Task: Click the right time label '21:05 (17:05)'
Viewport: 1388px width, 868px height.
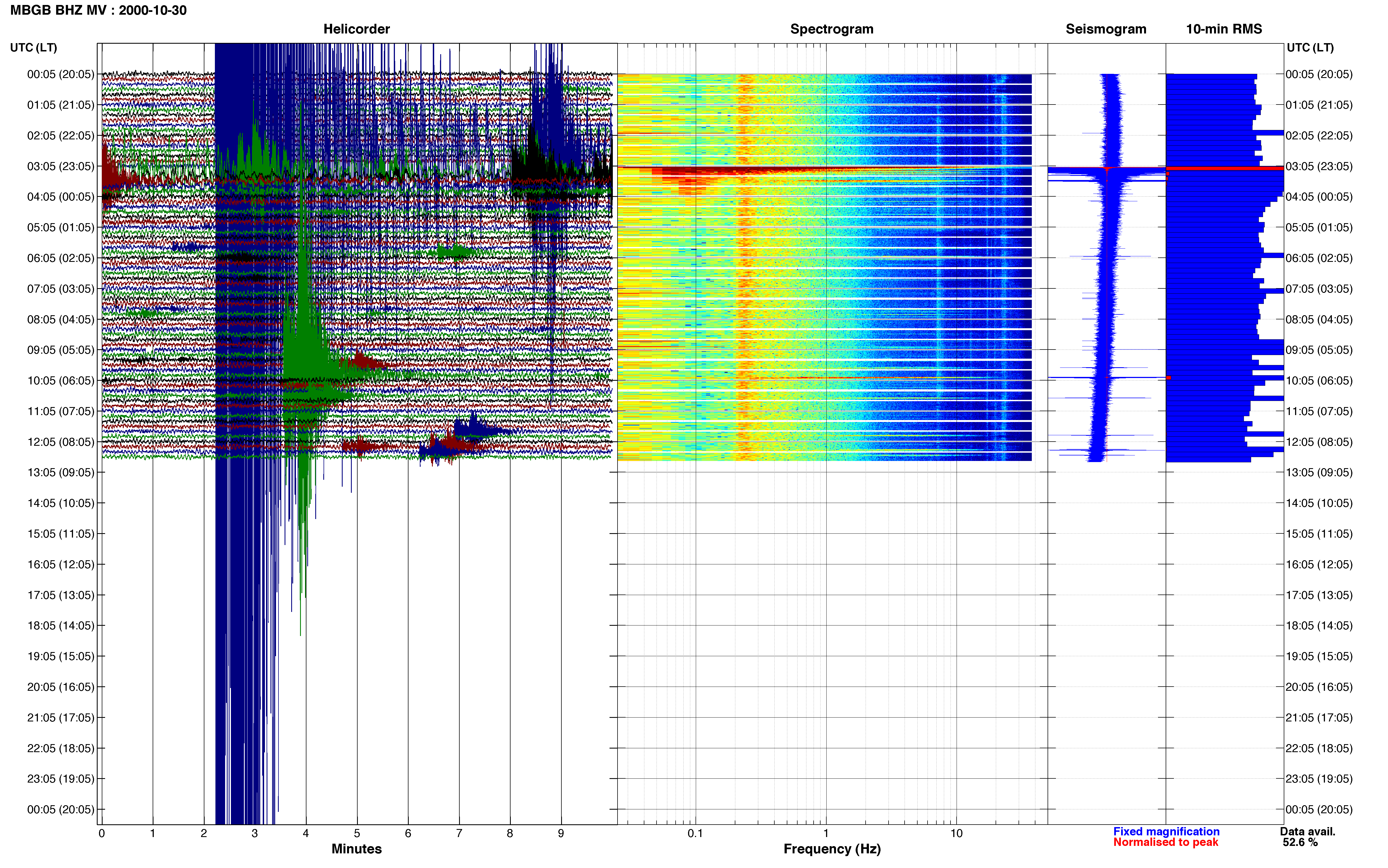Action: [1319, 718]
